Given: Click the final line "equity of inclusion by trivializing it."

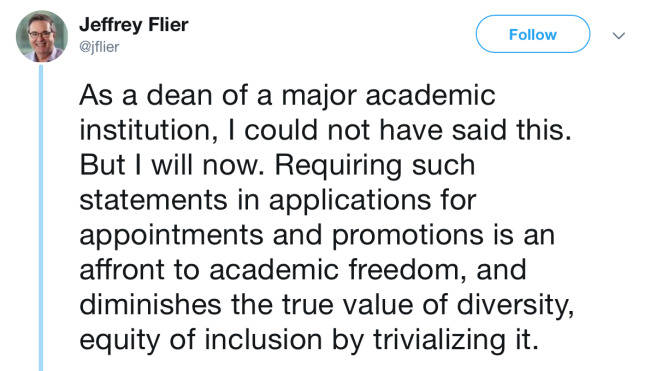Looking at the screenshot, I should point(309,340).
